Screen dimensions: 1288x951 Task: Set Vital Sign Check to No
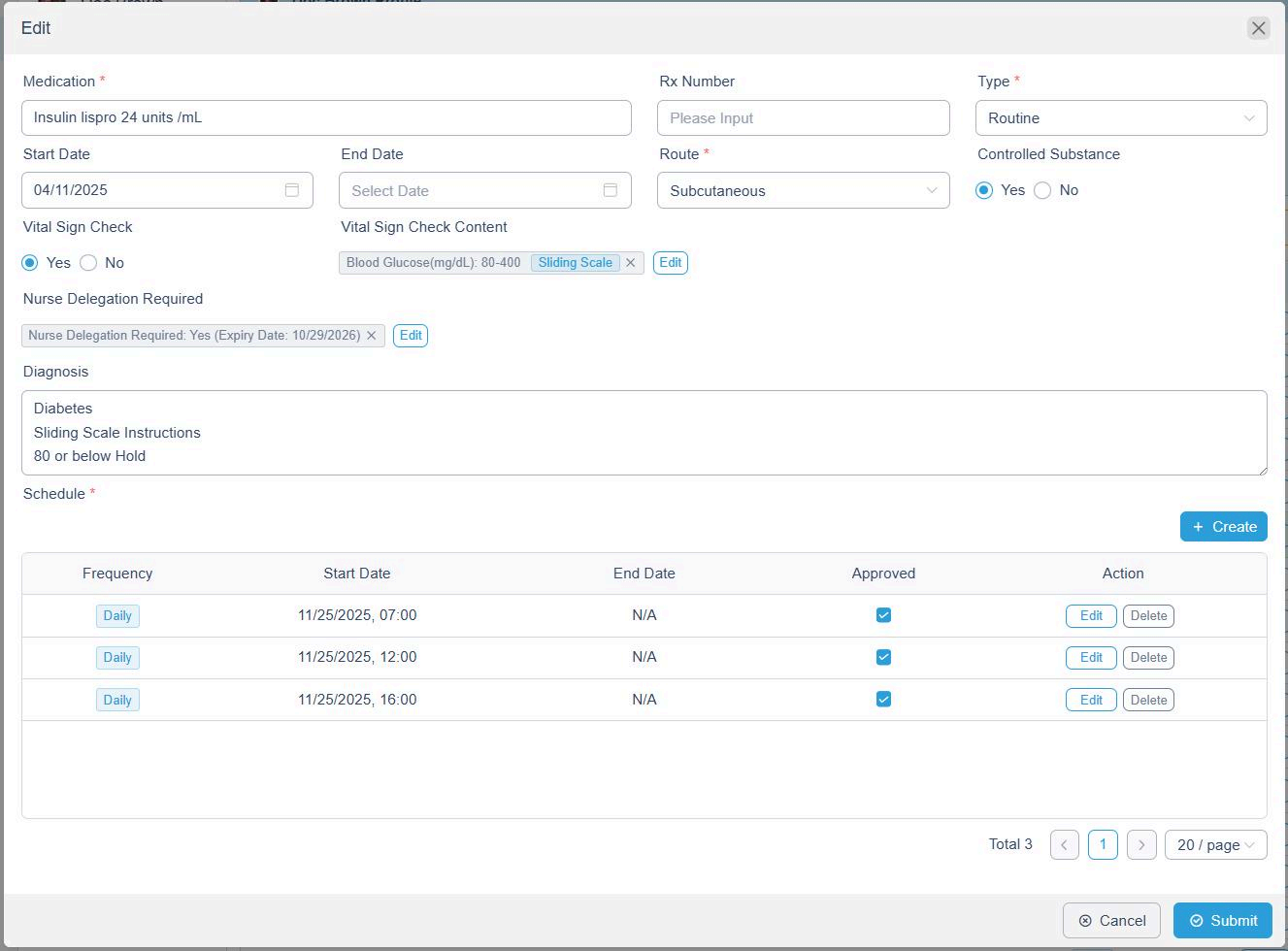pos(89,263)
